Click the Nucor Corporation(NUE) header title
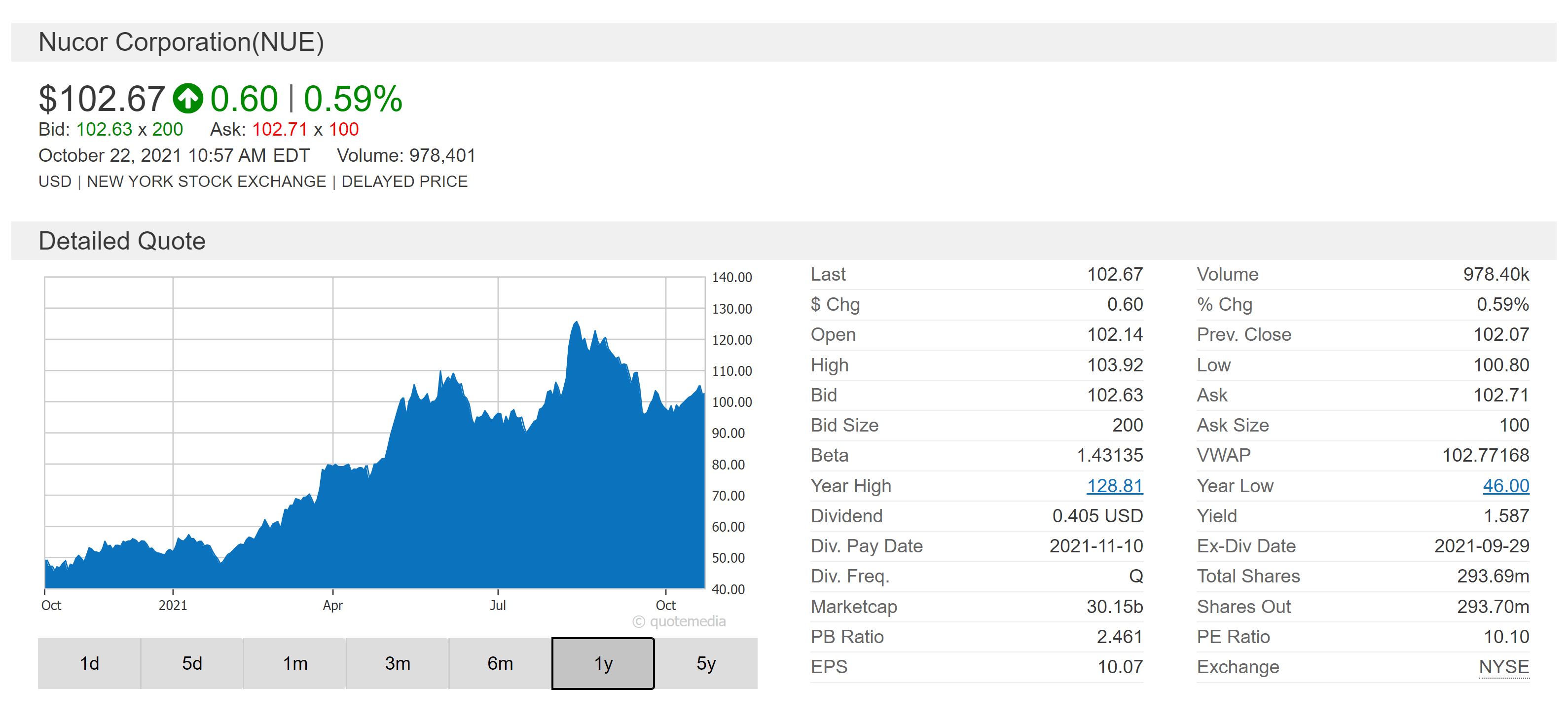 click(x=181, y=42)
